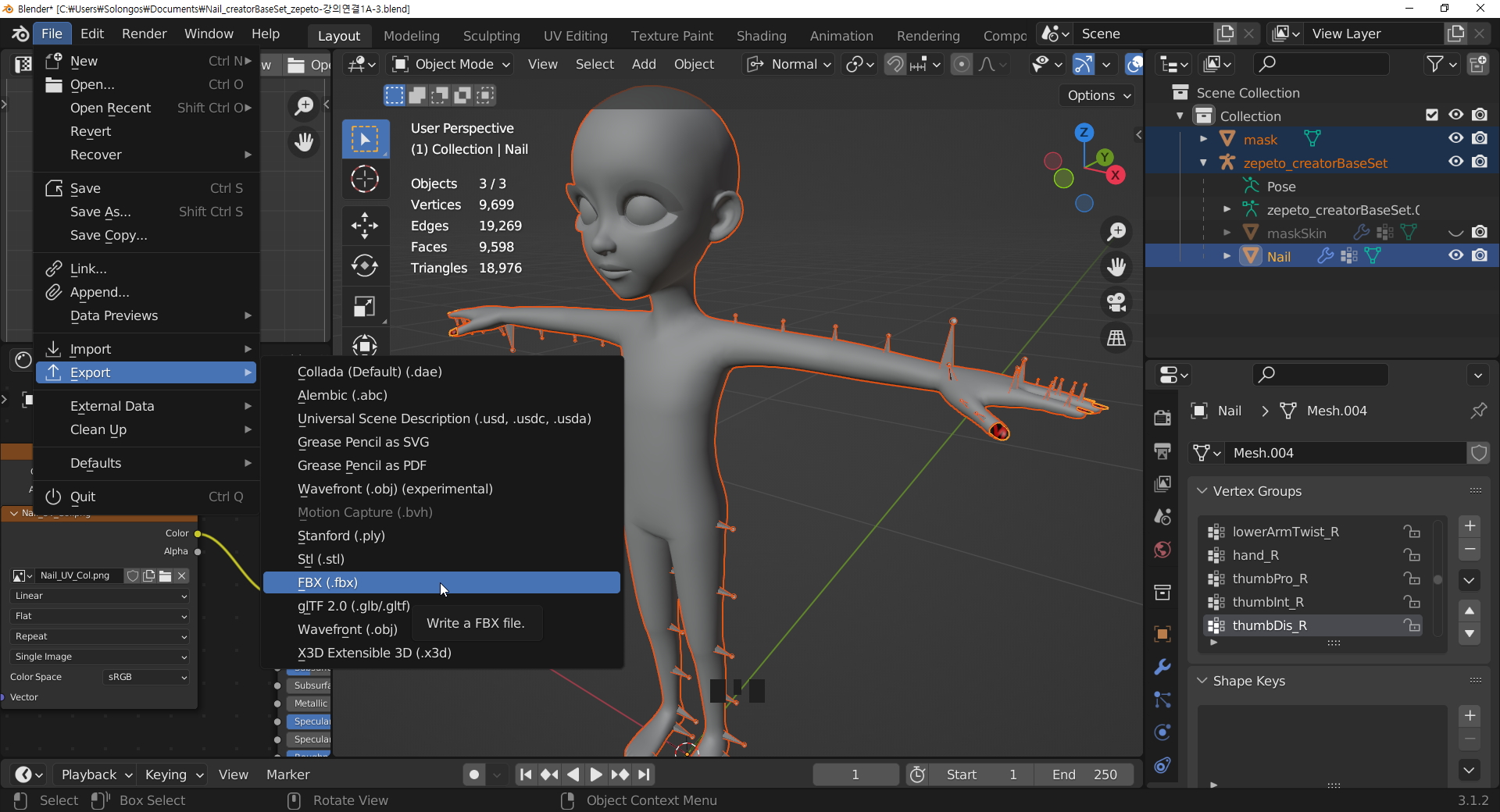Viewport: 1500px width, 812px height.
Task: Jump to the timeline end frame button
Action: (644, 775)
